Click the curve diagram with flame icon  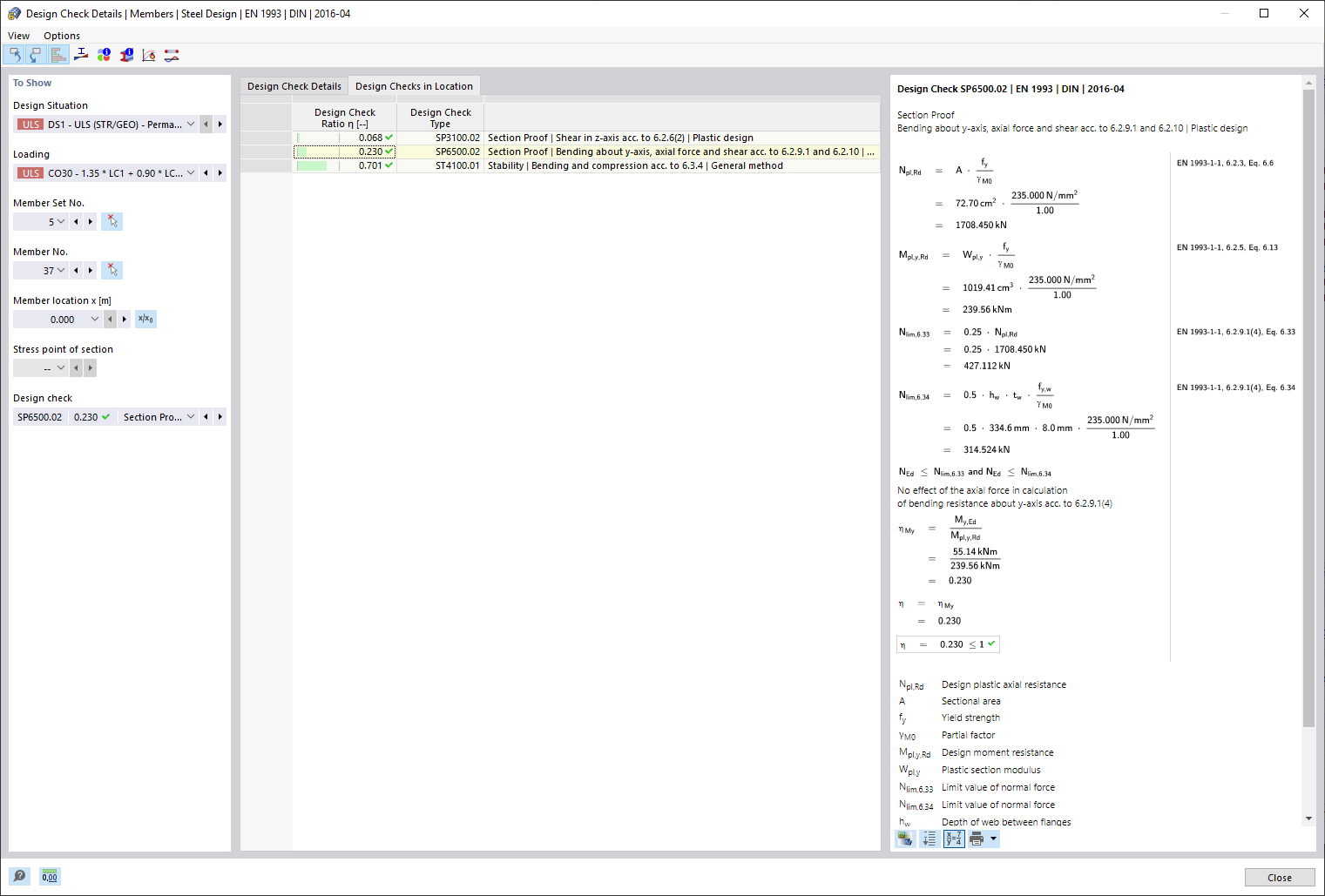[149, 55]
